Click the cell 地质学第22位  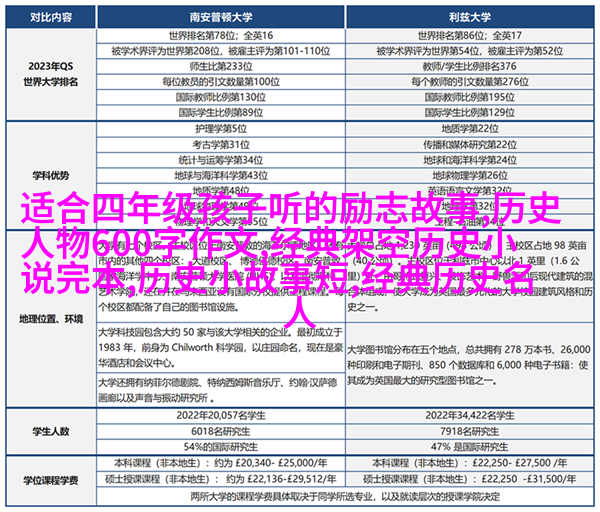tap(470, 129)
